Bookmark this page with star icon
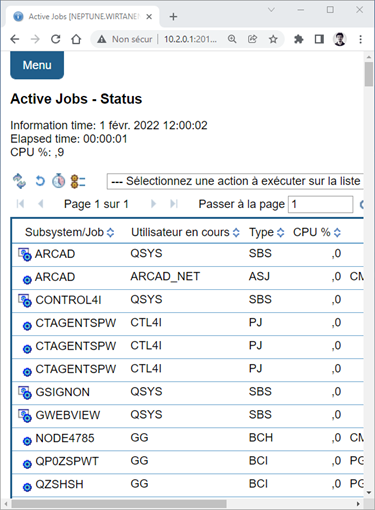The height and width of the screenshot is (510, 375). (x=273, y=39)
